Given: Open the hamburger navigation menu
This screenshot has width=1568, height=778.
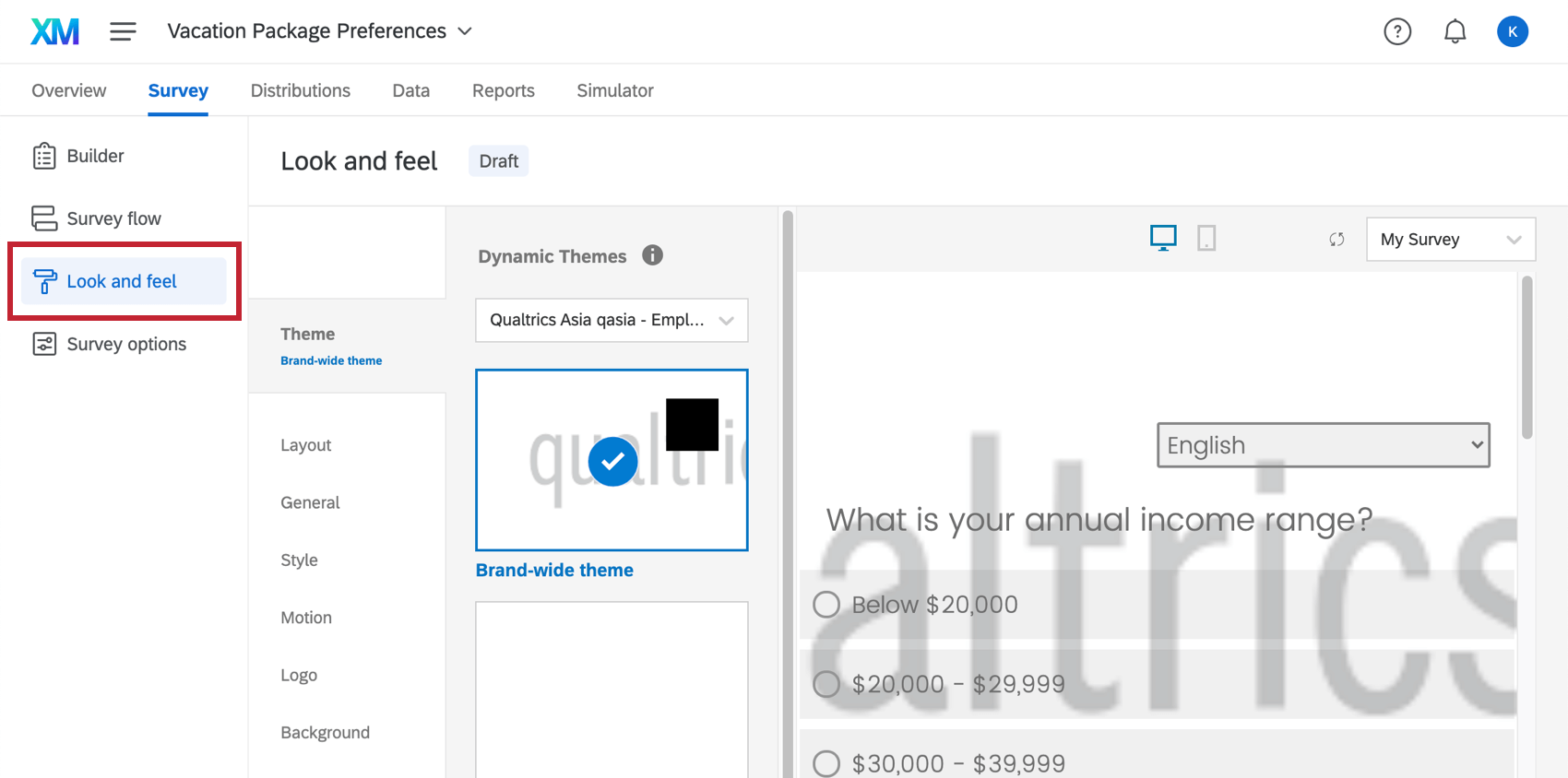Looking at the screenshot, I should click(x=123, y=31).
